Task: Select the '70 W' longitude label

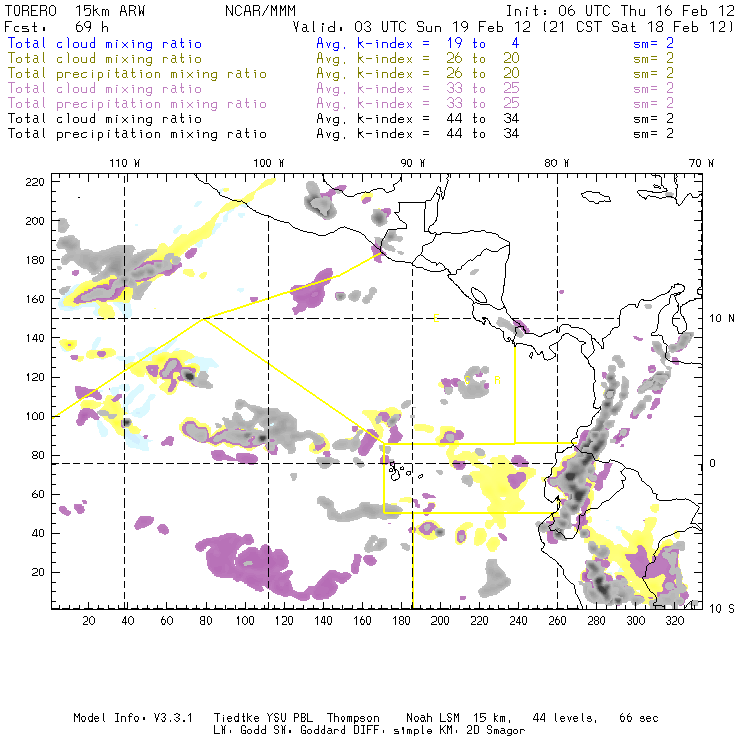Action: coord(701,163)
